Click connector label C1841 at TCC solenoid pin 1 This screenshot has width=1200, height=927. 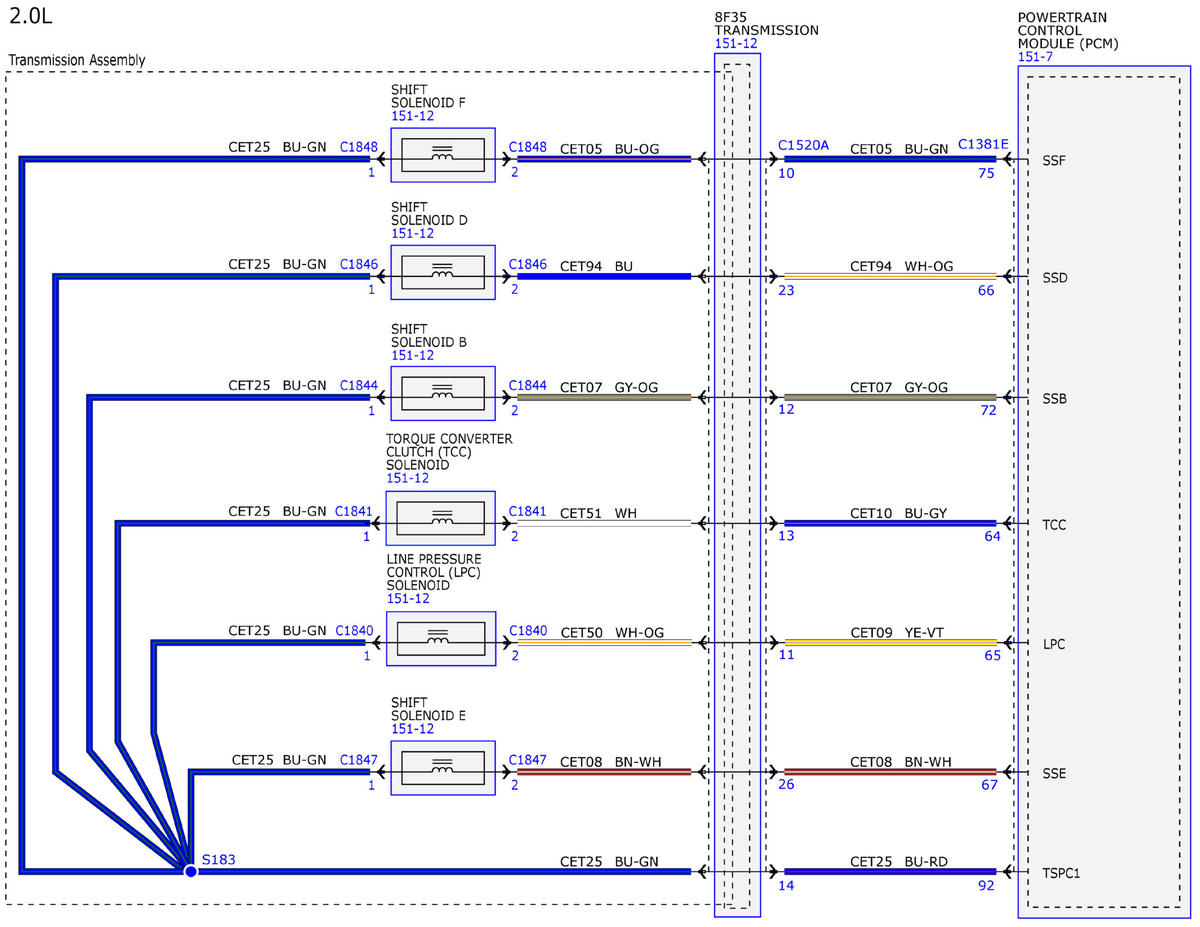353,511
